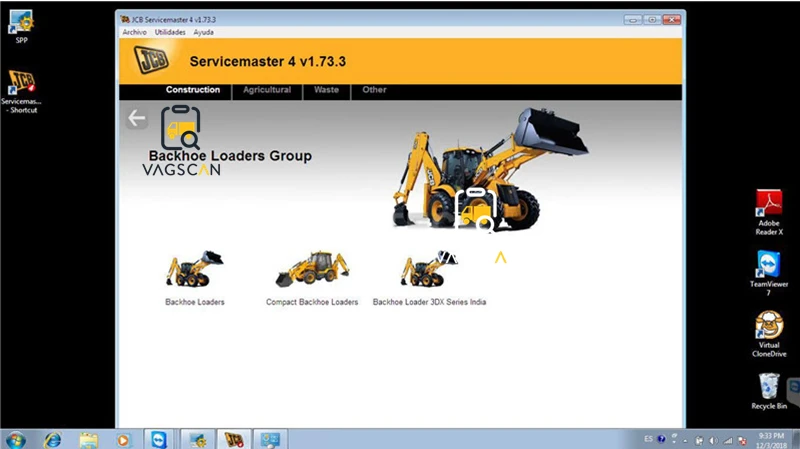Select the Virtual CloneDrive desktop icon
800x449 pixels.
click(769, 334)
